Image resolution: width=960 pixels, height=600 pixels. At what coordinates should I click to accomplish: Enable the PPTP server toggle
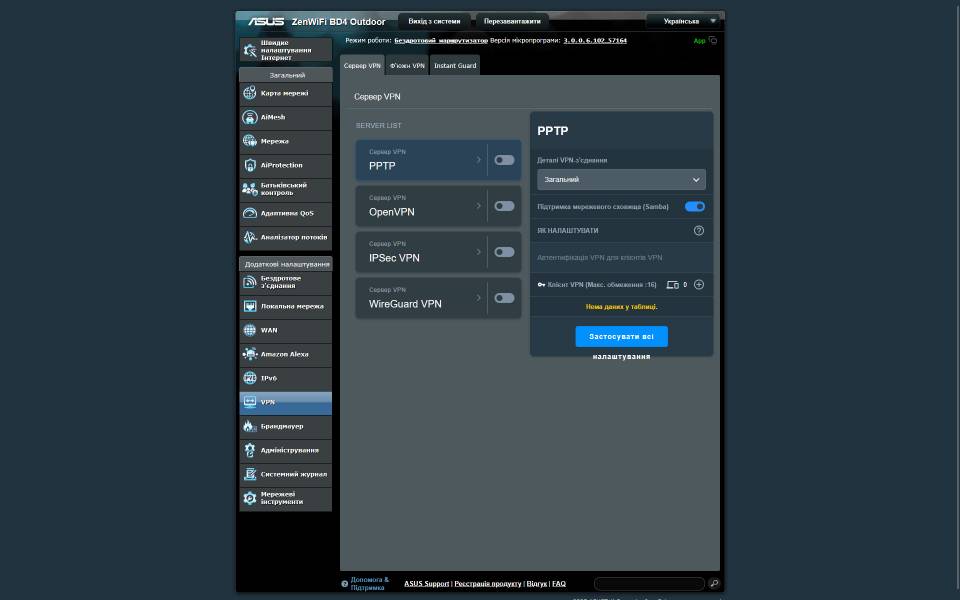point(504,160)
